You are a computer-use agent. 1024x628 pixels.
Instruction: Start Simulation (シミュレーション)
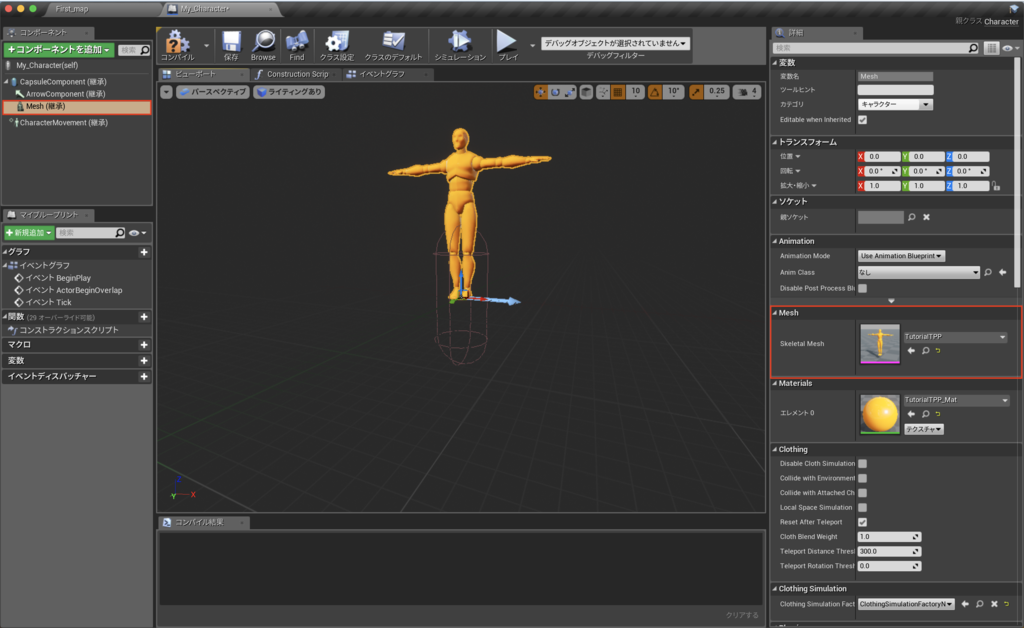pyautogui.click(x=460, y=44)
